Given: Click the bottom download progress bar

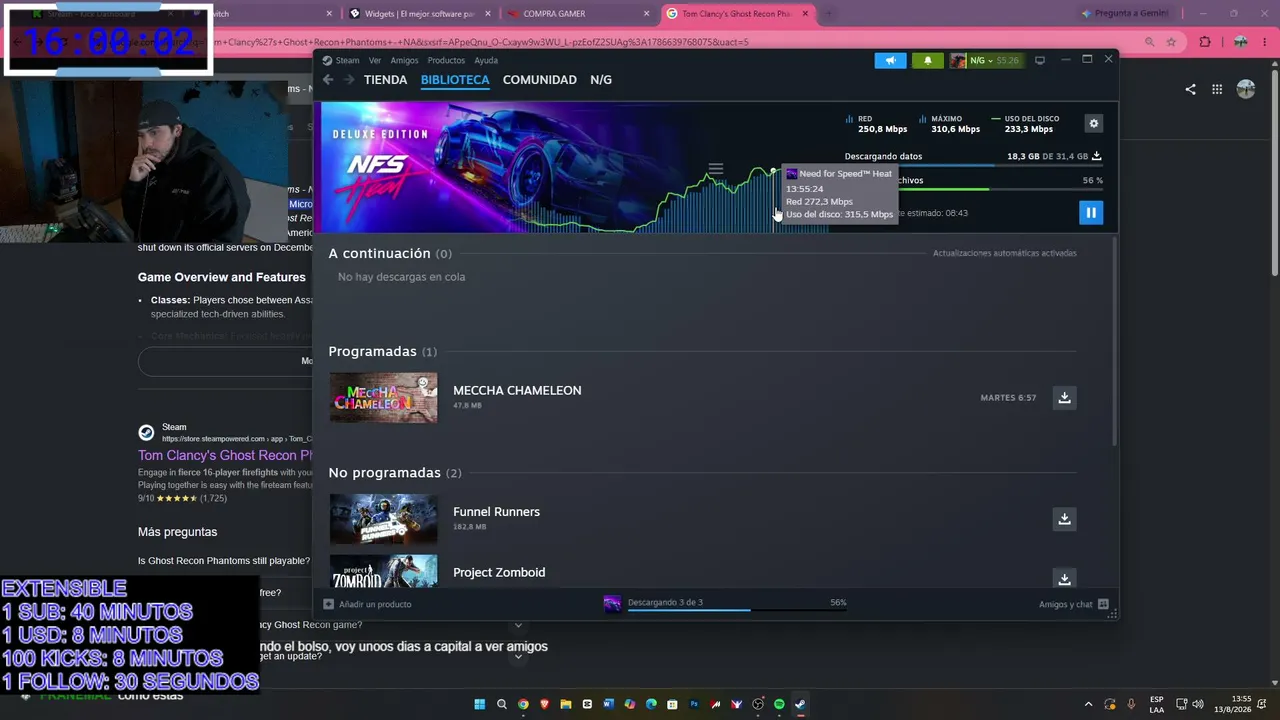Looking at the screenshot, I should click(737, 609).
